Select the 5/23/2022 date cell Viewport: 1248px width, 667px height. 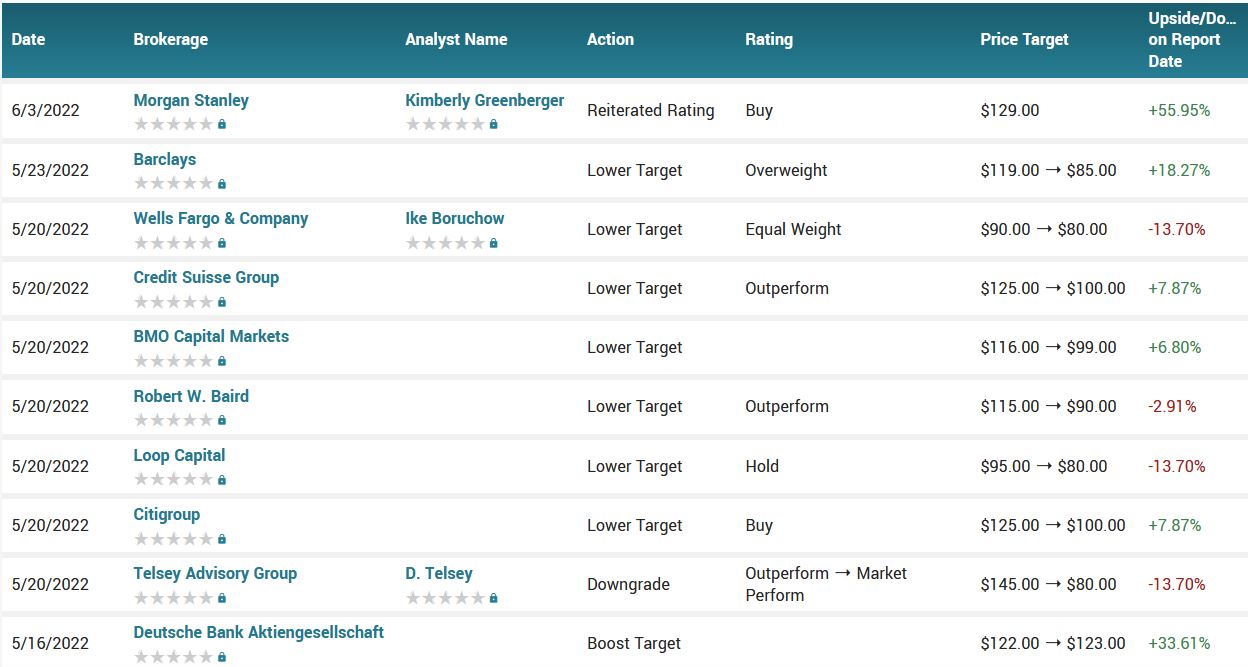click(x=50, y=170)
